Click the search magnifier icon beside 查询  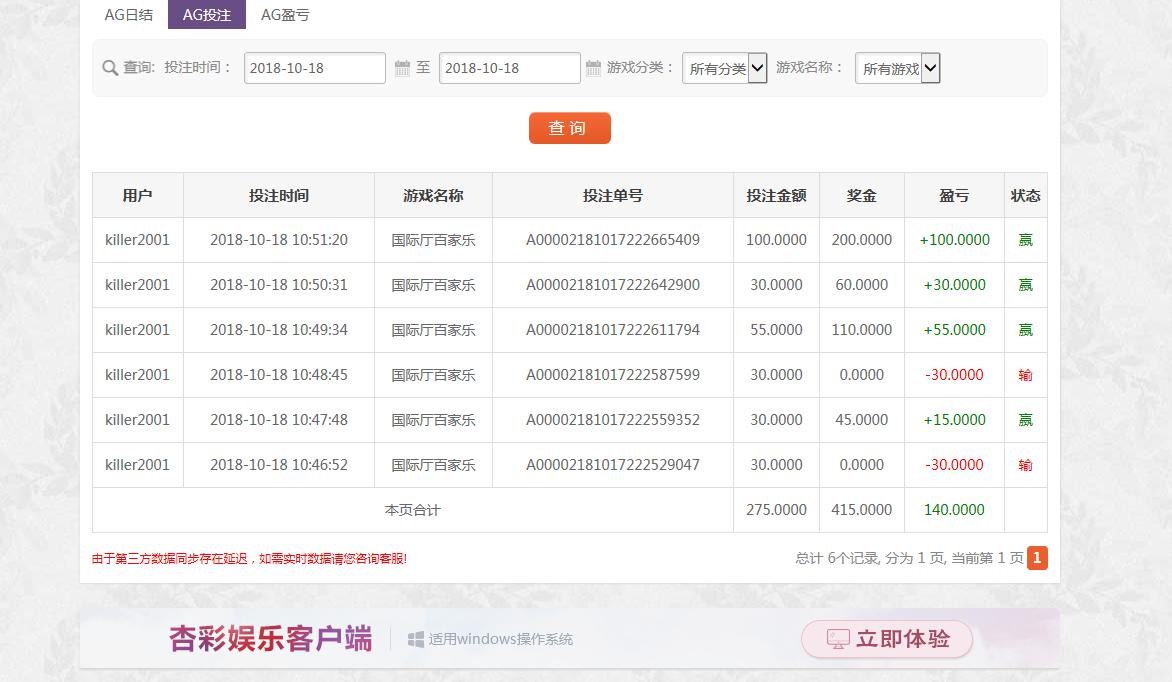110,68
